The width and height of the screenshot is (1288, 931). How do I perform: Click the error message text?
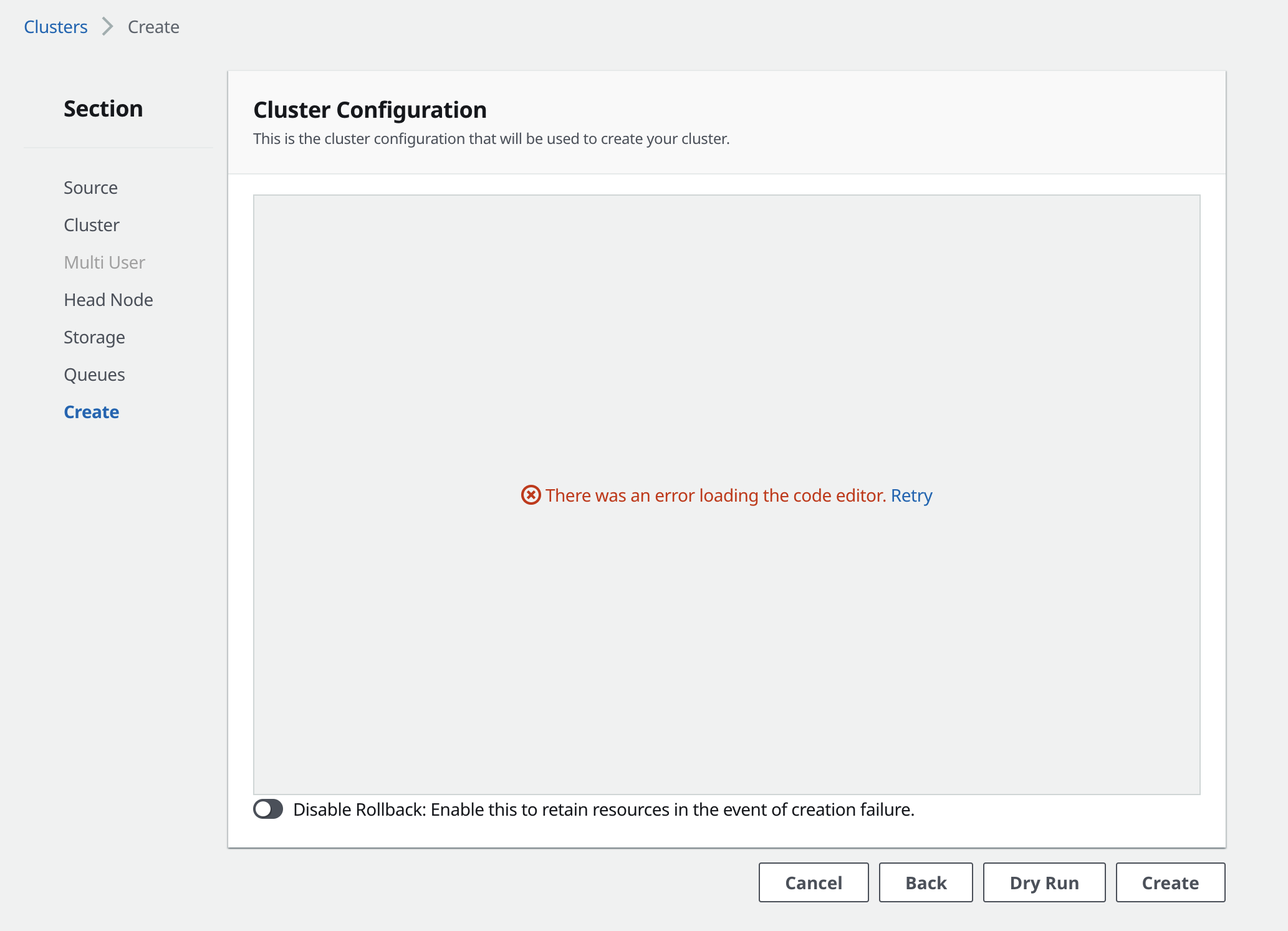[x=714, y=495]
